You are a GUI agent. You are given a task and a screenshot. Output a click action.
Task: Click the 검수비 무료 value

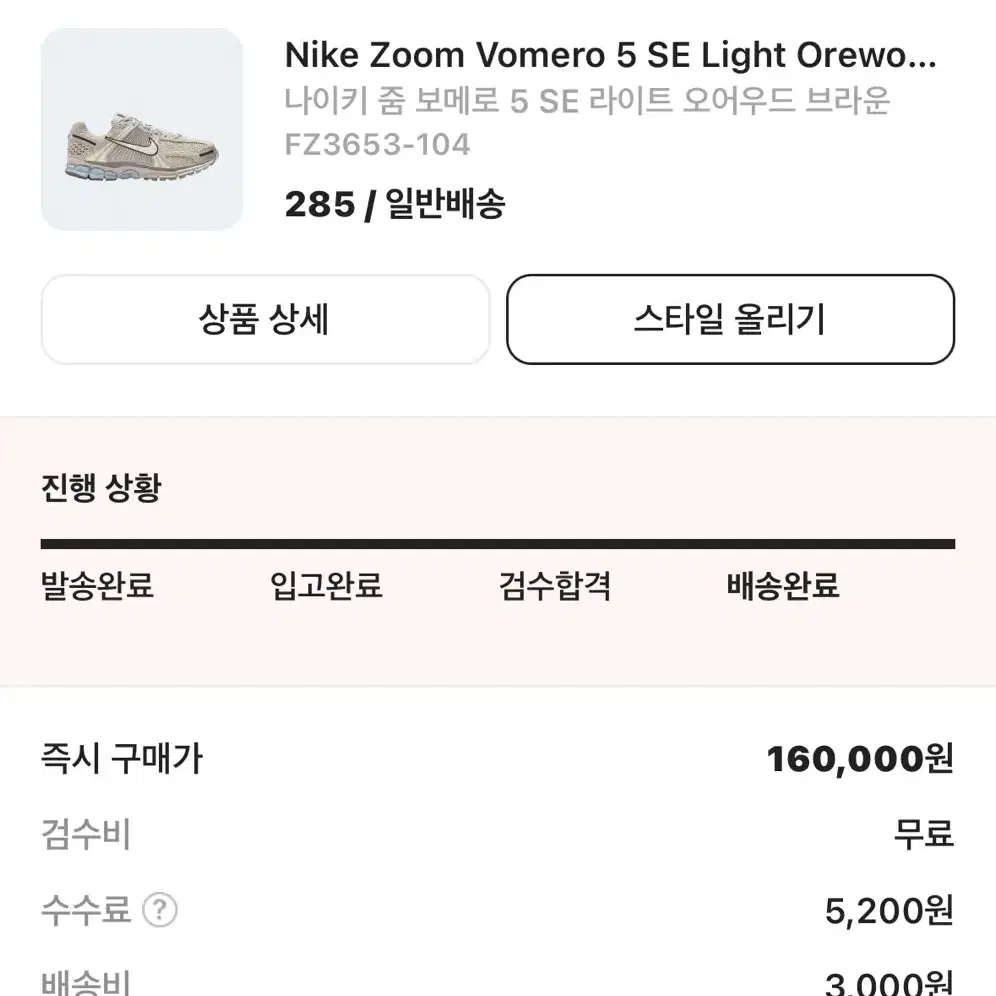924,833
